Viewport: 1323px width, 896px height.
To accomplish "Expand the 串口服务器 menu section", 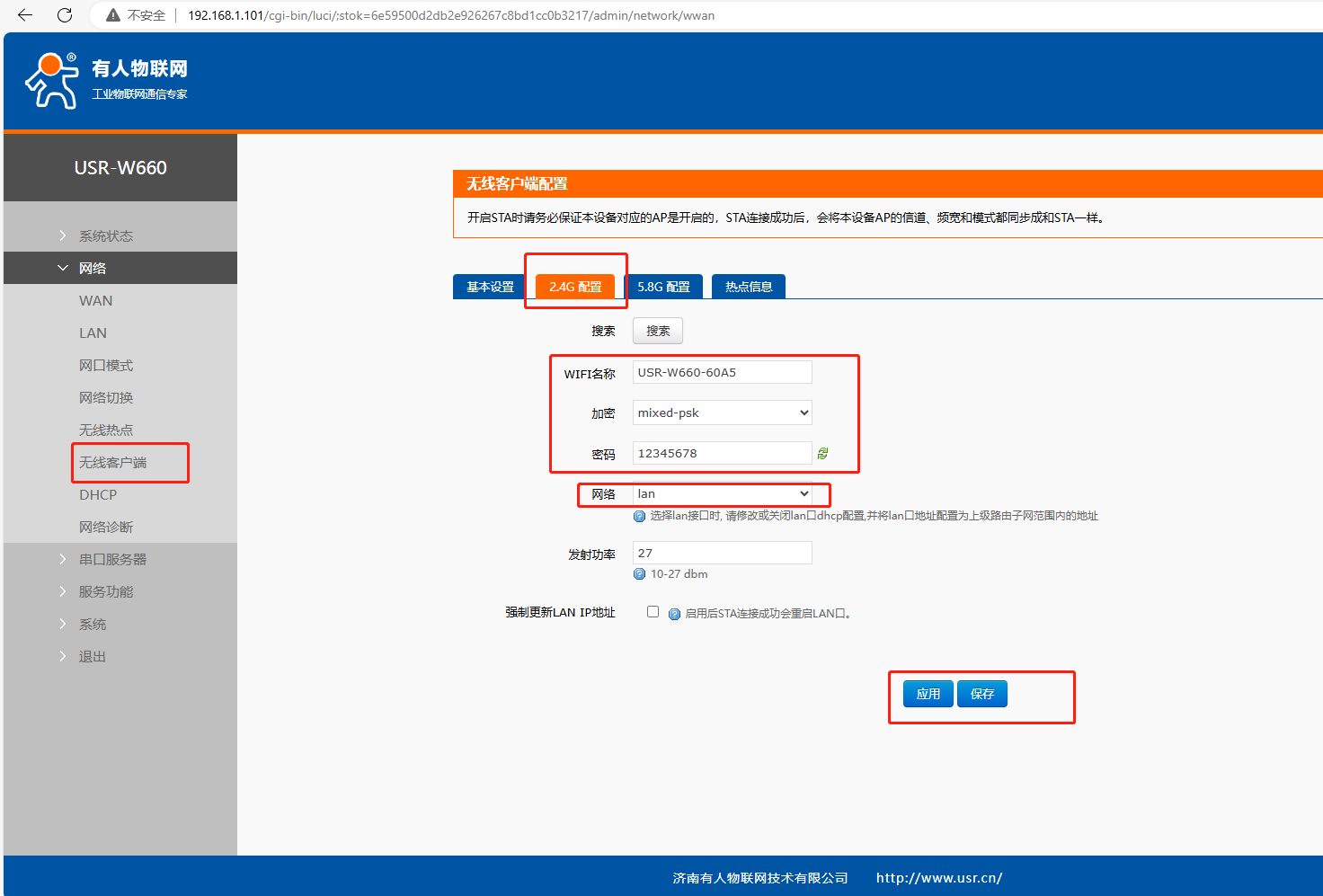I will [x=112, y=559].
